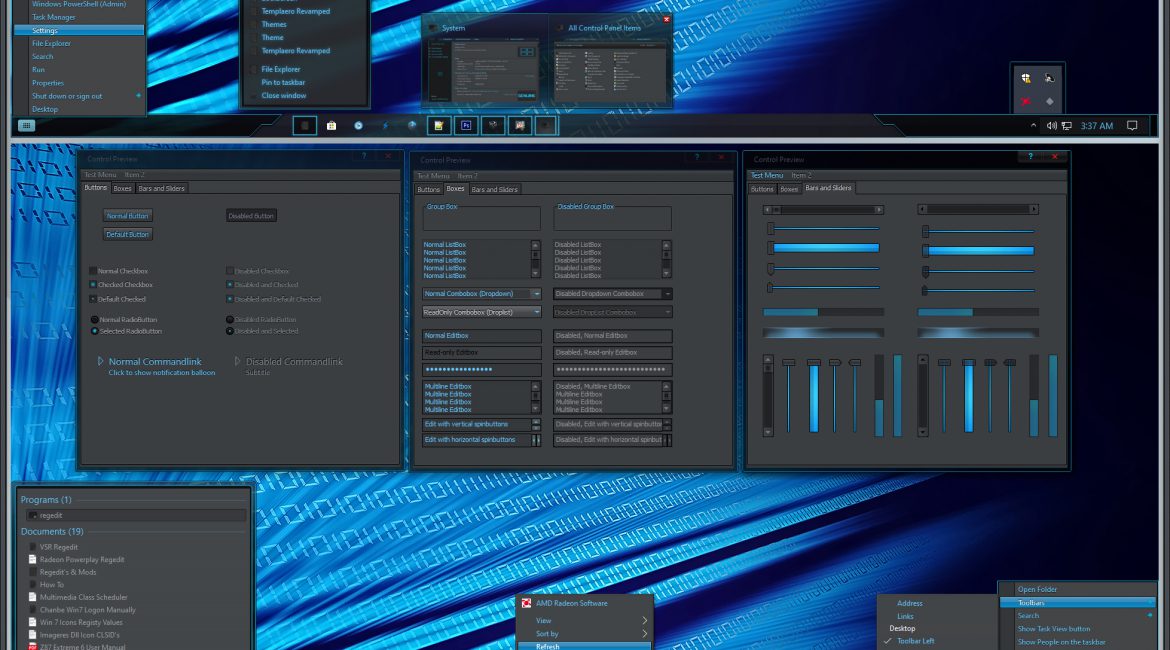The height and width of the screenshot is (650, 1170).
Task: Open the ReadOnly Combobox (Droplist)
Action: (x=481, y=312)
